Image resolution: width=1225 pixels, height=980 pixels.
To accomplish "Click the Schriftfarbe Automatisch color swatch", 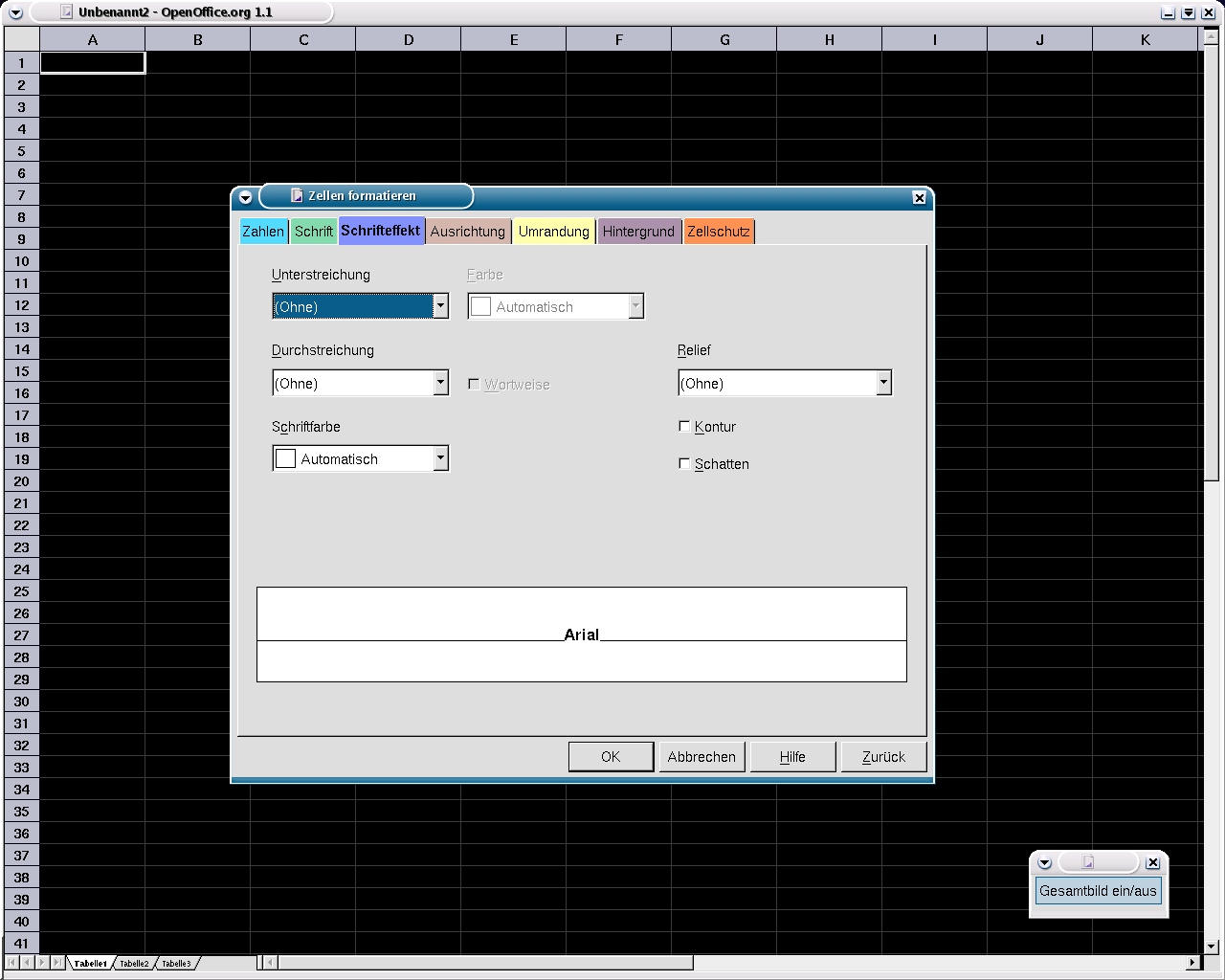I will click(x=286, y=459).
